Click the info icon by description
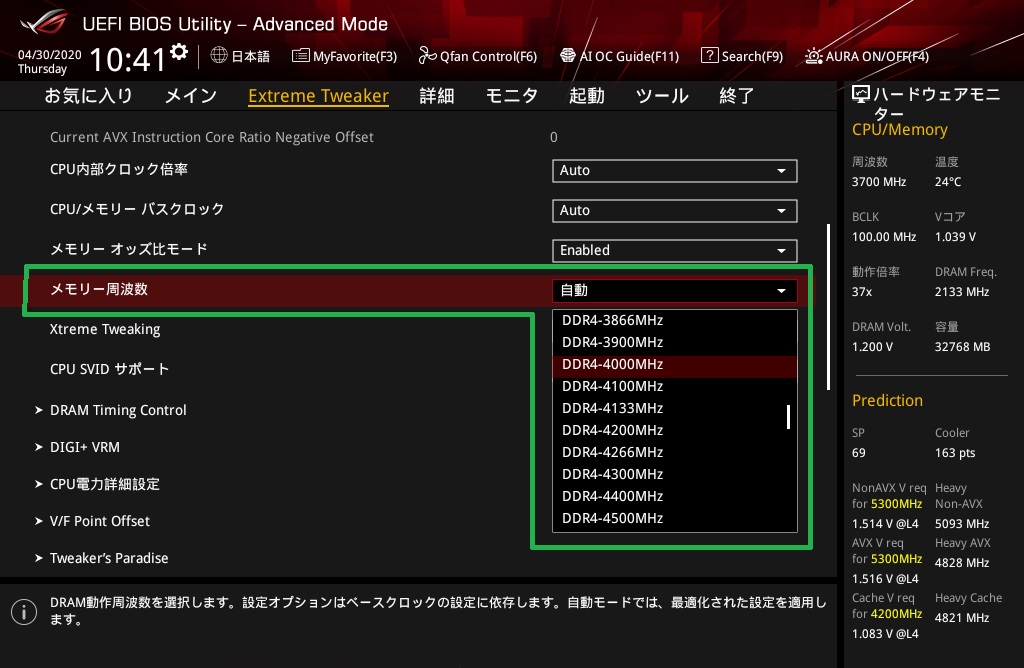 tap(24, 612)
